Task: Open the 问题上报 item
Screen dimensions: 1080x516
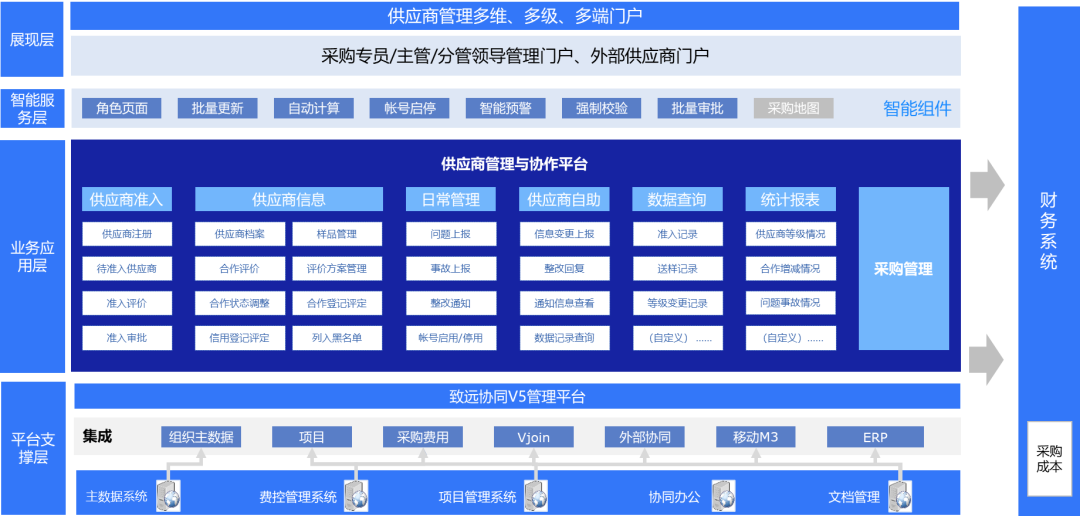Action: point(451,234)
